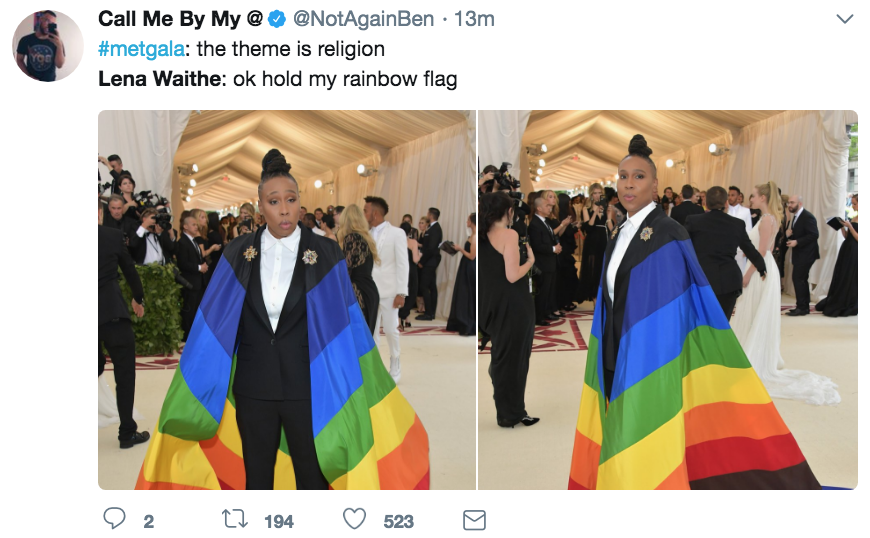The image size is (870, 538).
Task: Click the bold "Lena Waithe" text
Action: tap(160, 79)
